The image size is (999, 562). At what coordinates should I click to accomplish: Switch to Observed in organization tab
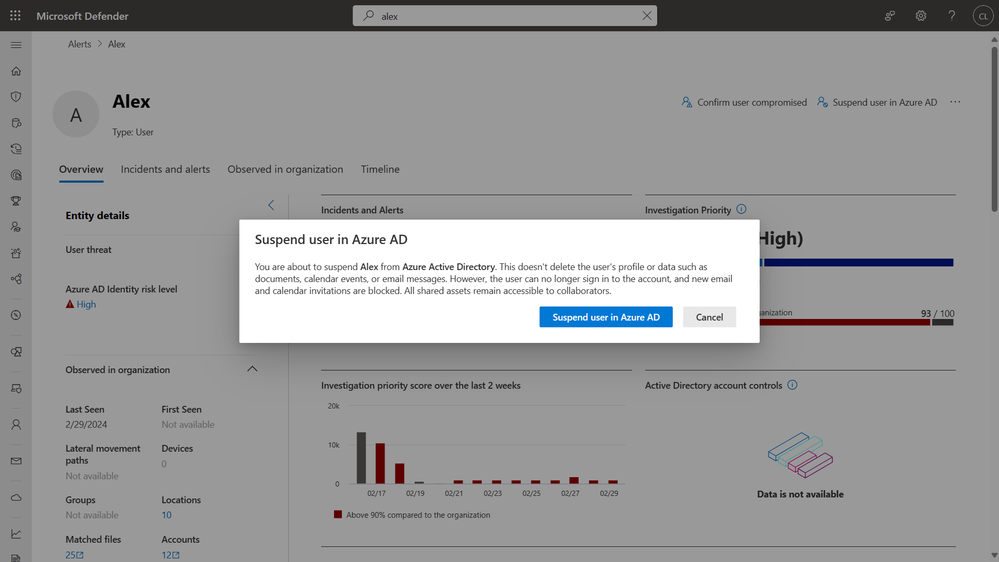(285, 169)
